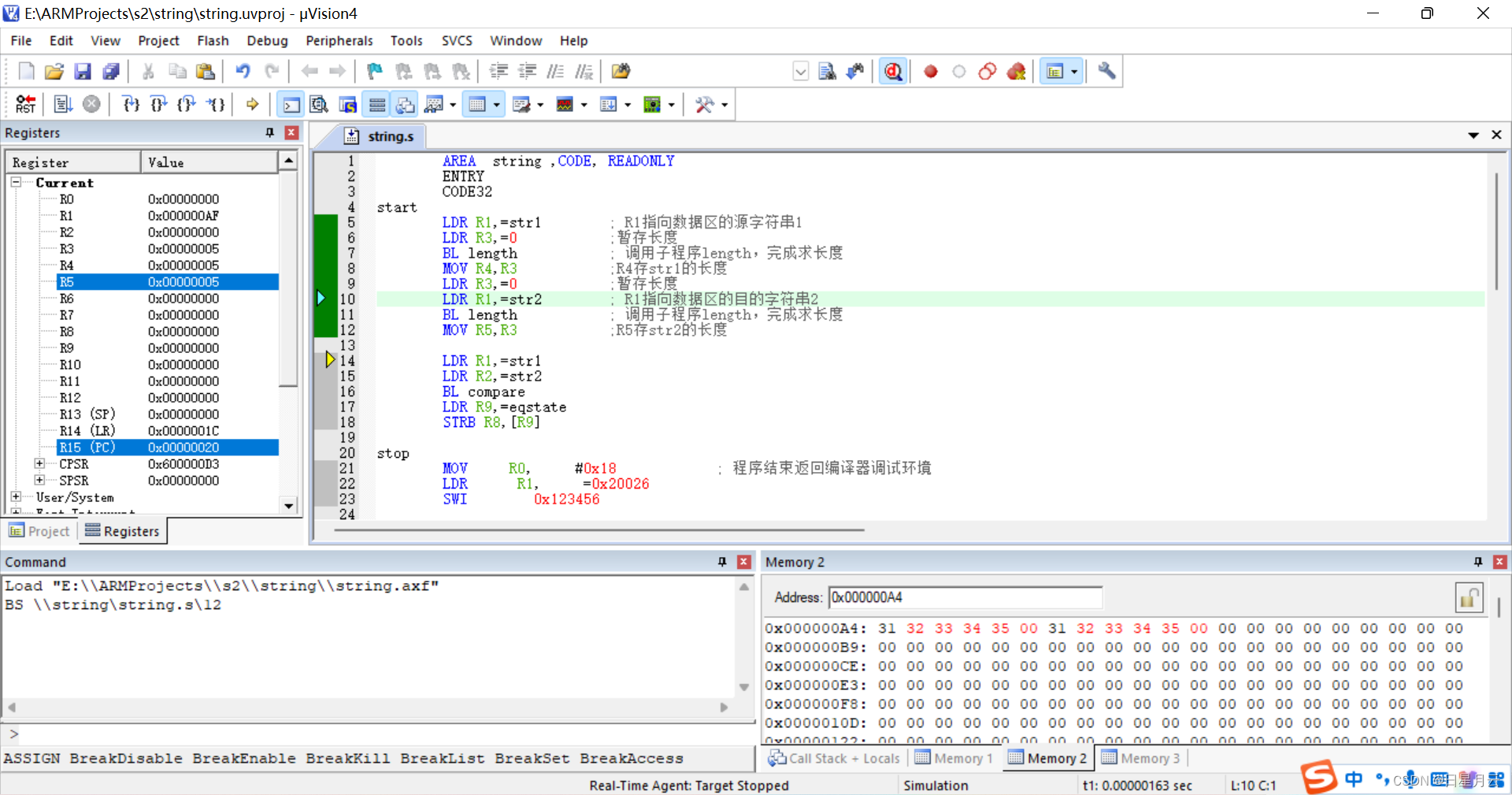Collapse the Current register group
The image size is (1512, 795).
[x=16, y=182]
